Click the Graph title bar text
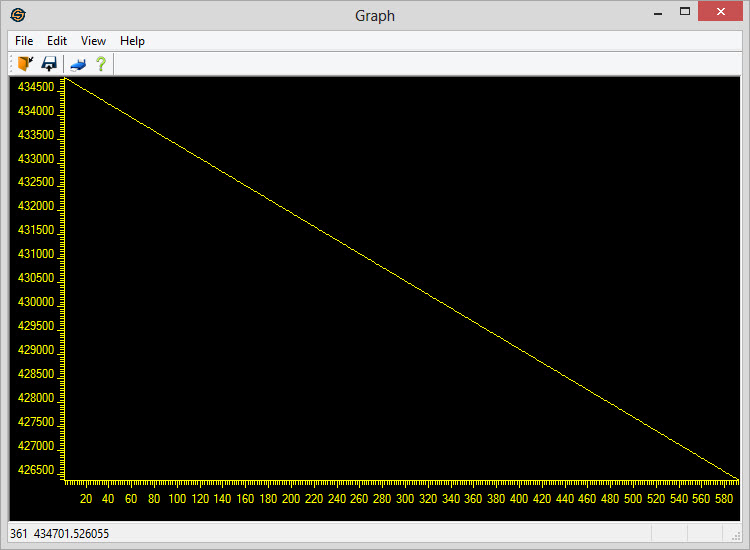This screenshot has height=550, width=750. tap(375, 15)
